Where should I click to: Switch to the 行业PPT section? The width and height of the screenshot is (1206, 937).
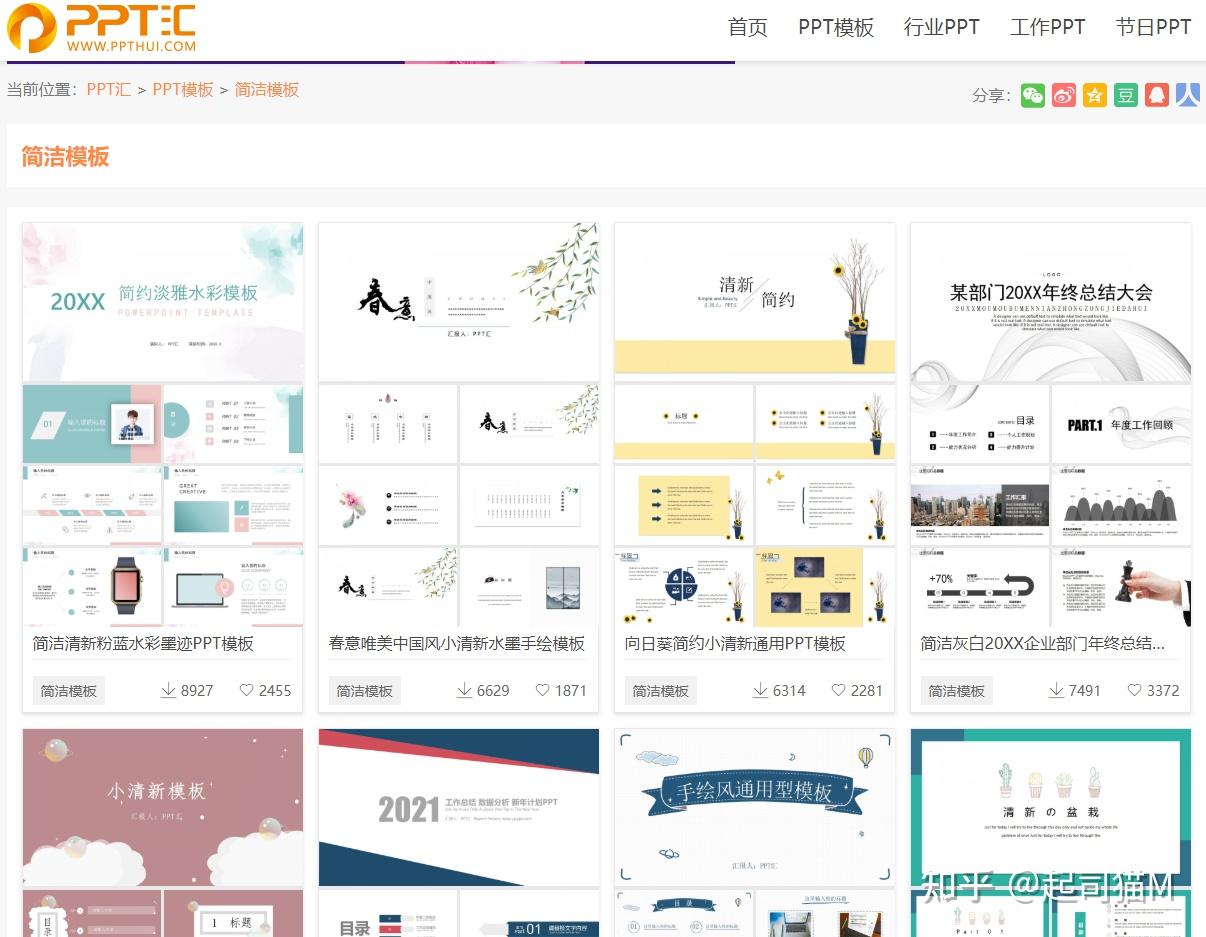[x=941, y=27]
